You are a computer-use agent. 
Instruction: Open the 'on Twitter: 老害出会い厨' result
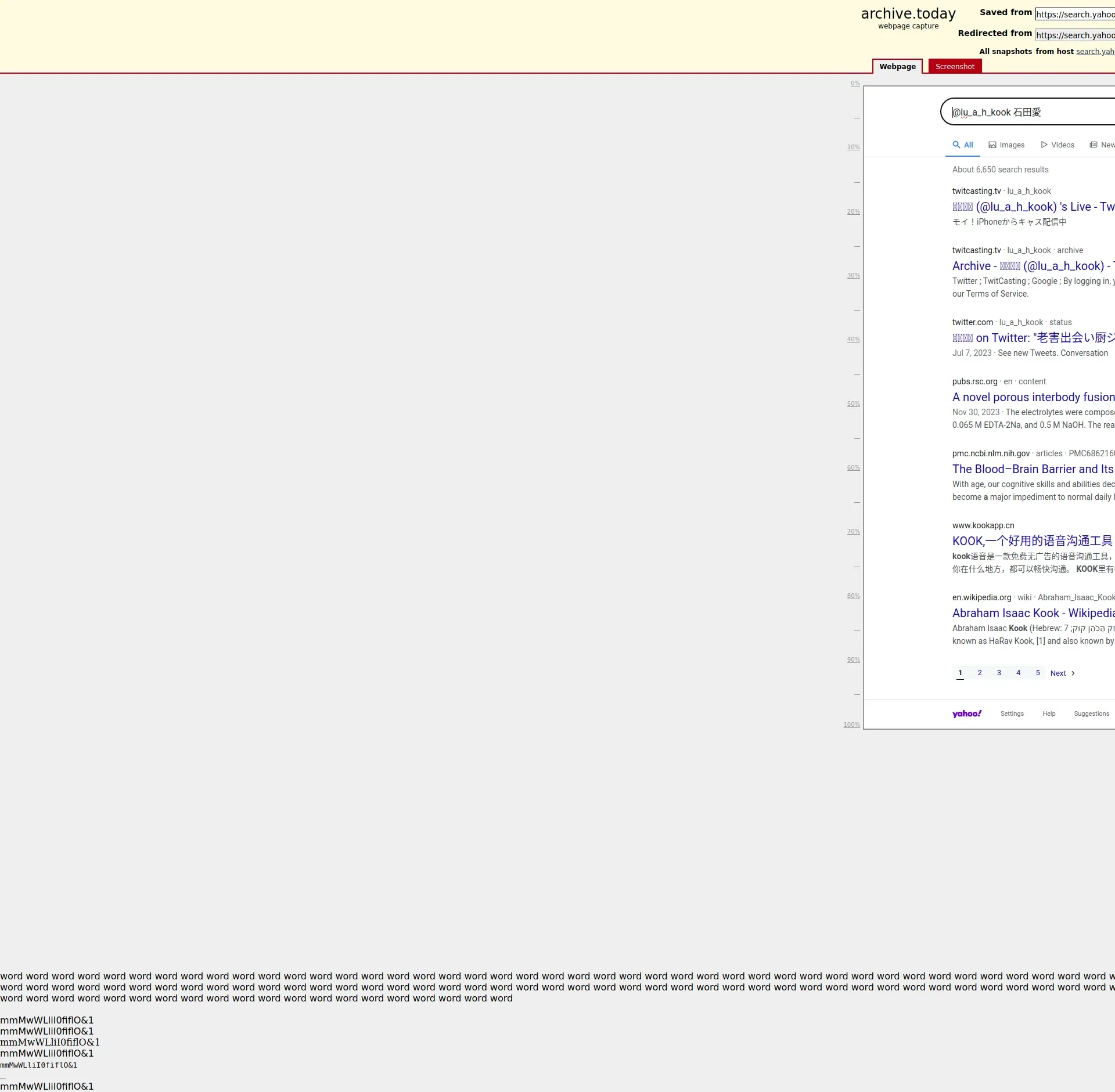[x=1034, y=338]
